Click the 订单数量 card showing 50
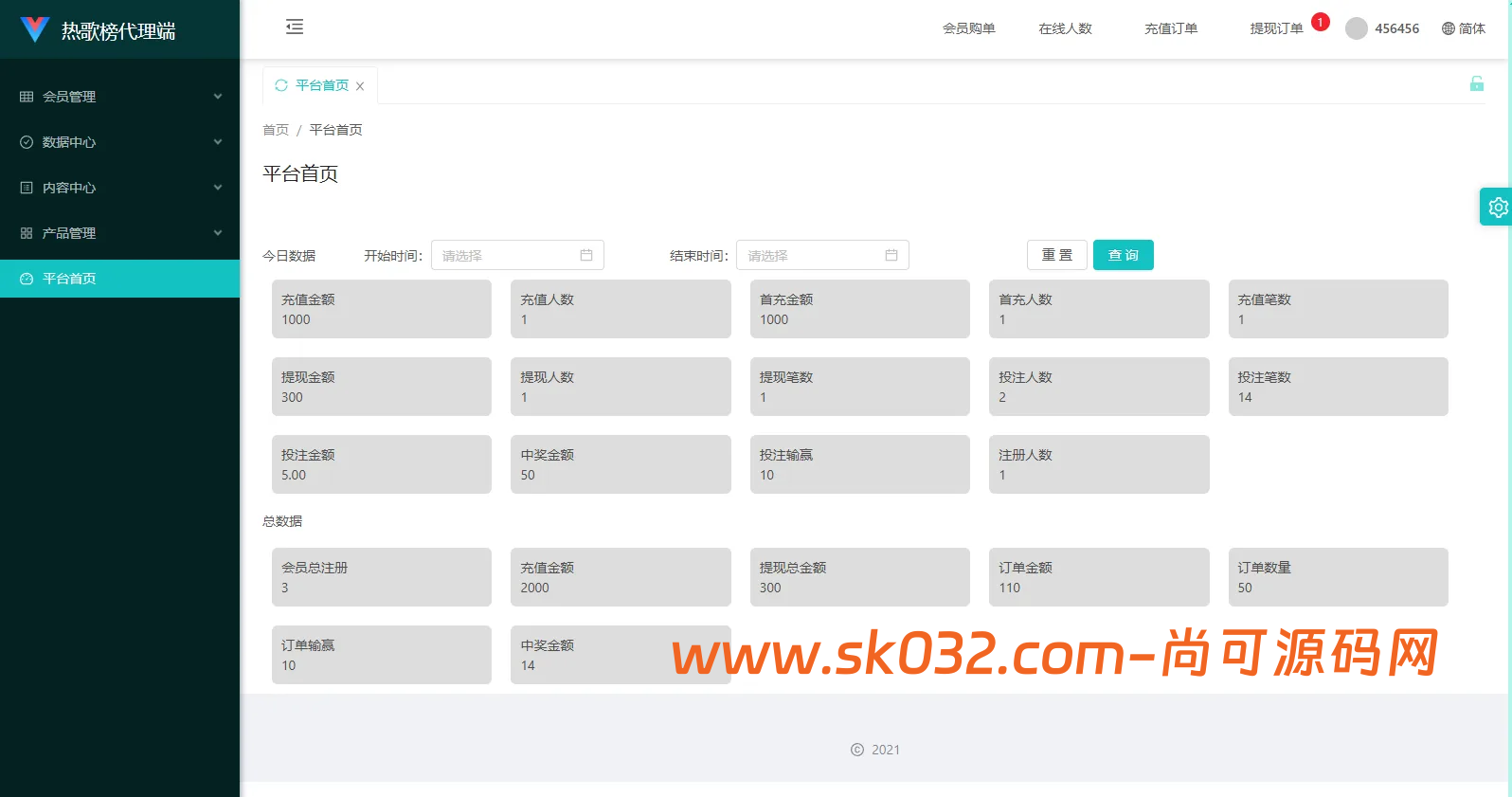 [1338, 577]
